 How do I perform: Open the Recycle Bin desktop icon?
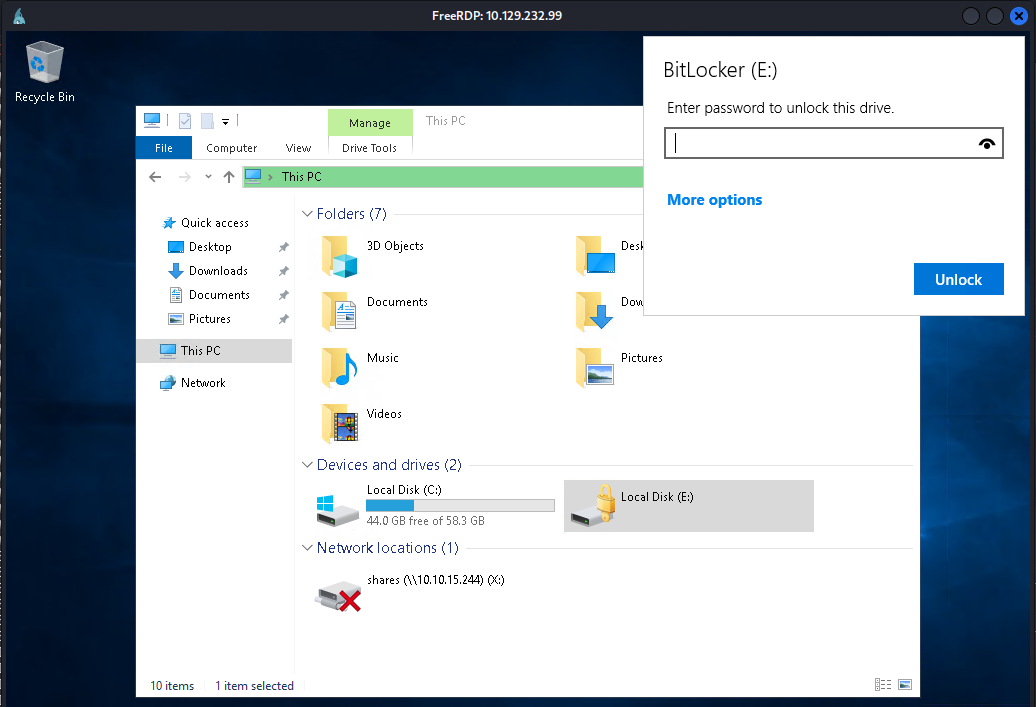click(44, 71)
